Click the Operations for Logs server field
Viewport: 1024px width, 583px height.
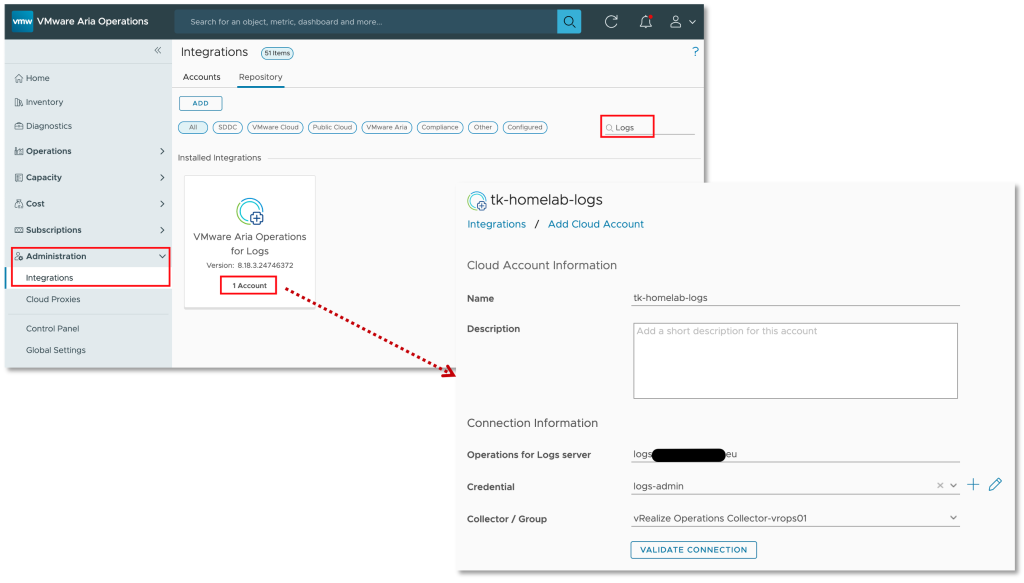coord(795,454)
